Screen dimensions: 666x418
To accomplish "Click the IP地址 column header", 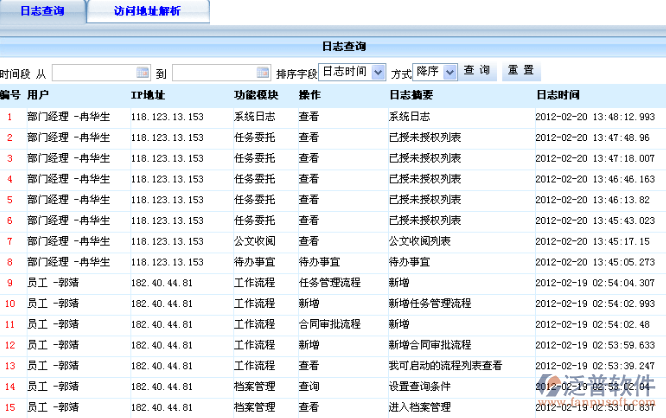I will point(147,95).
